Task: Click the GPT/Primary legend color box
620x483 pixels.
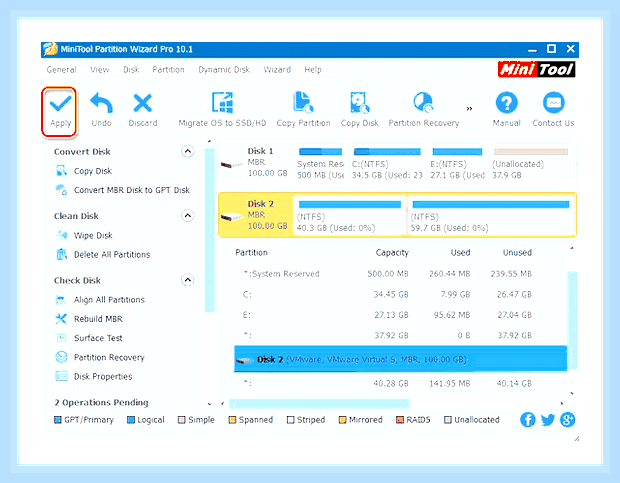Action: coord(58,420)
